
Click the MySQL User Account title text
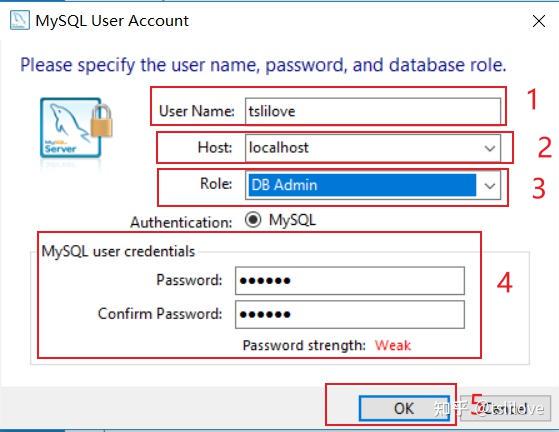pos(112,21)
